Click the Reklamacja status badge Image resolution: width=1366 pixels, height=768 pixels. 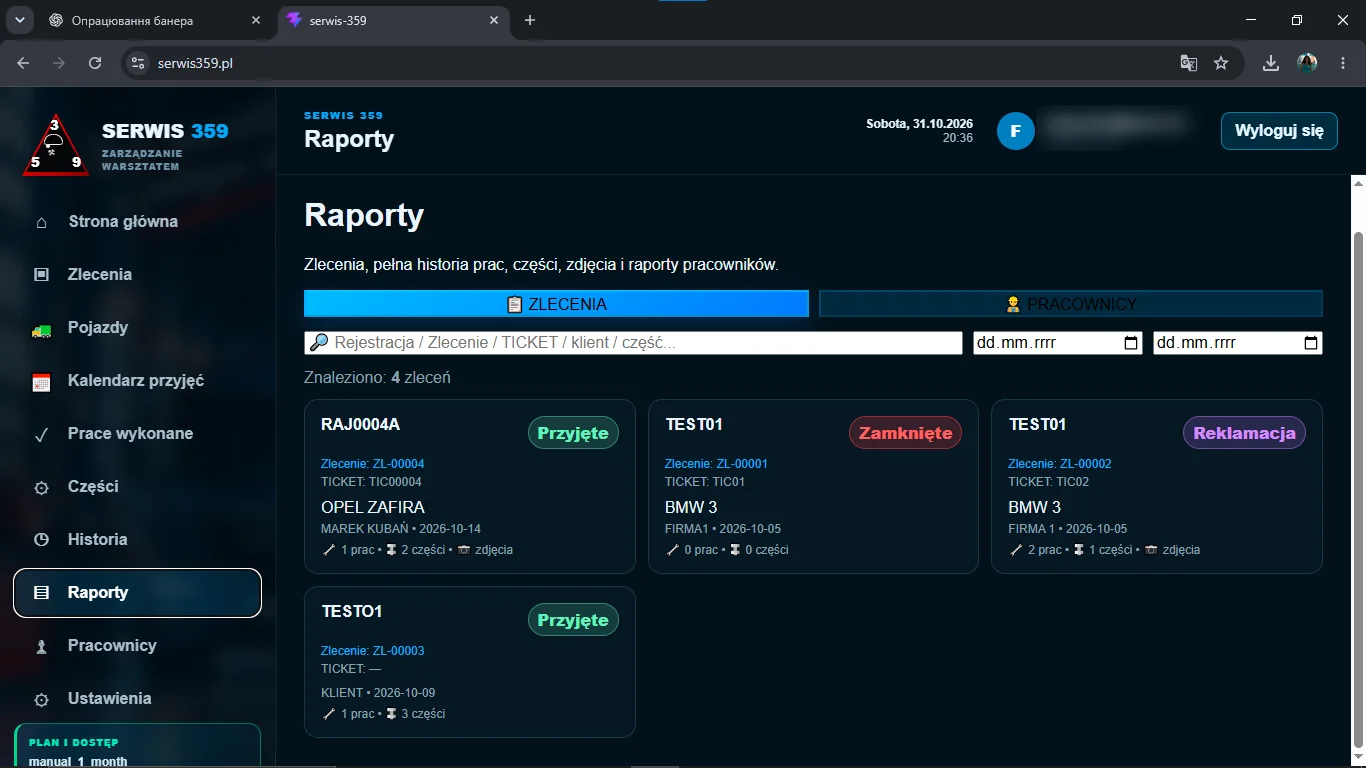point(1244,433)
